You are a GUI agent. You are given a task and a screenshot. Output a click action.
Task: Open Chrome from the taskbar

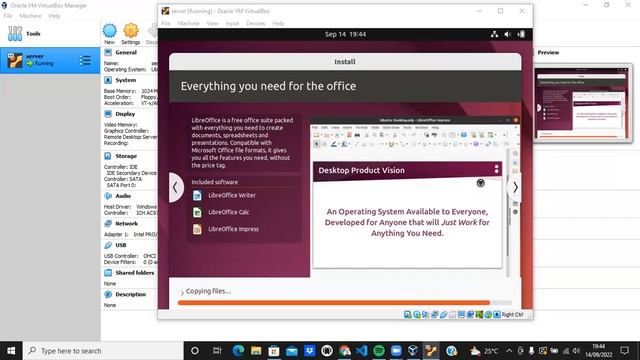point(344,351)
